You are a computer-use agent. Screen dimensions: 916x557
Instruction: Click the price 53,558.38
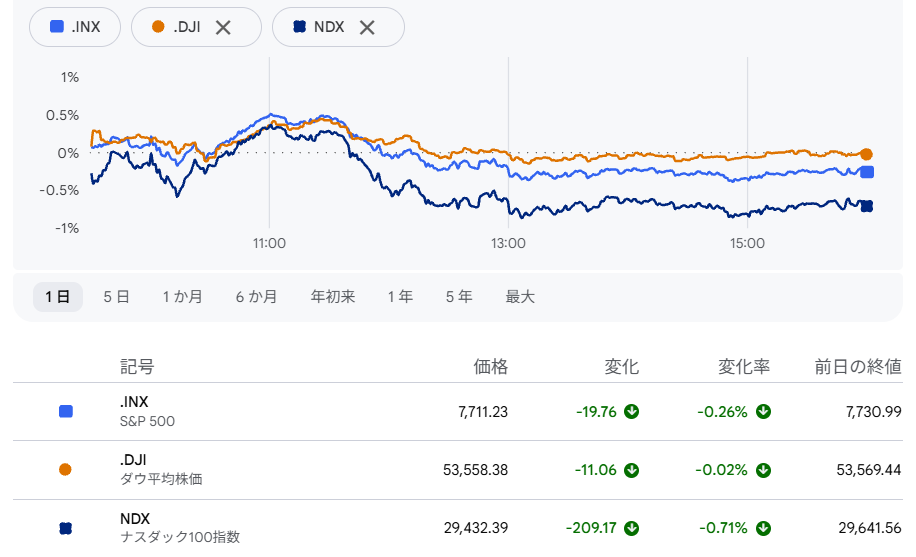476,470
